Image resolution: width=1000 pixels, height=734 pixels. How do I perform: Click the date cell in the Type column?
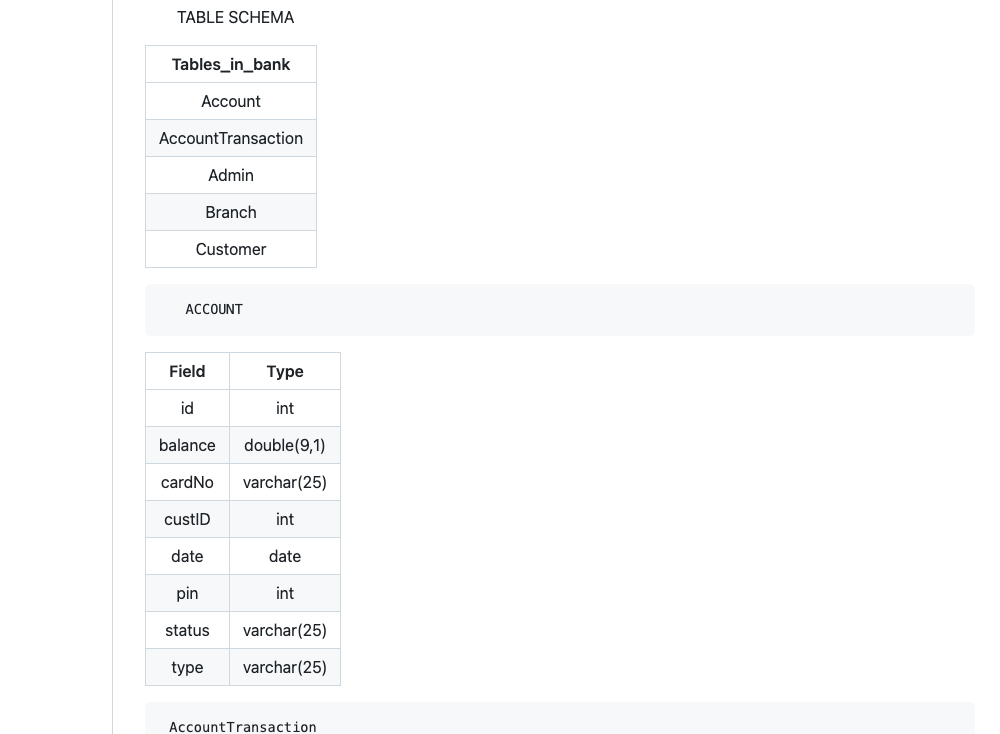285,556
